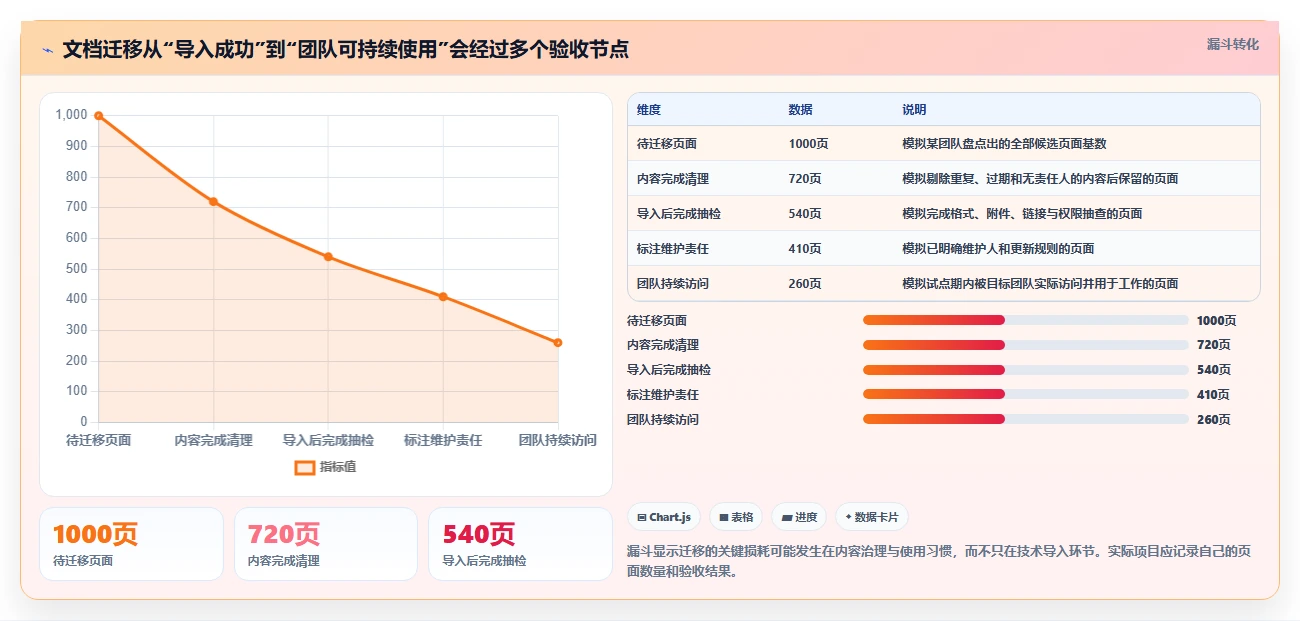Click the 1000页 value in the table
The image size is (1300, 621).
click(808, 144)
